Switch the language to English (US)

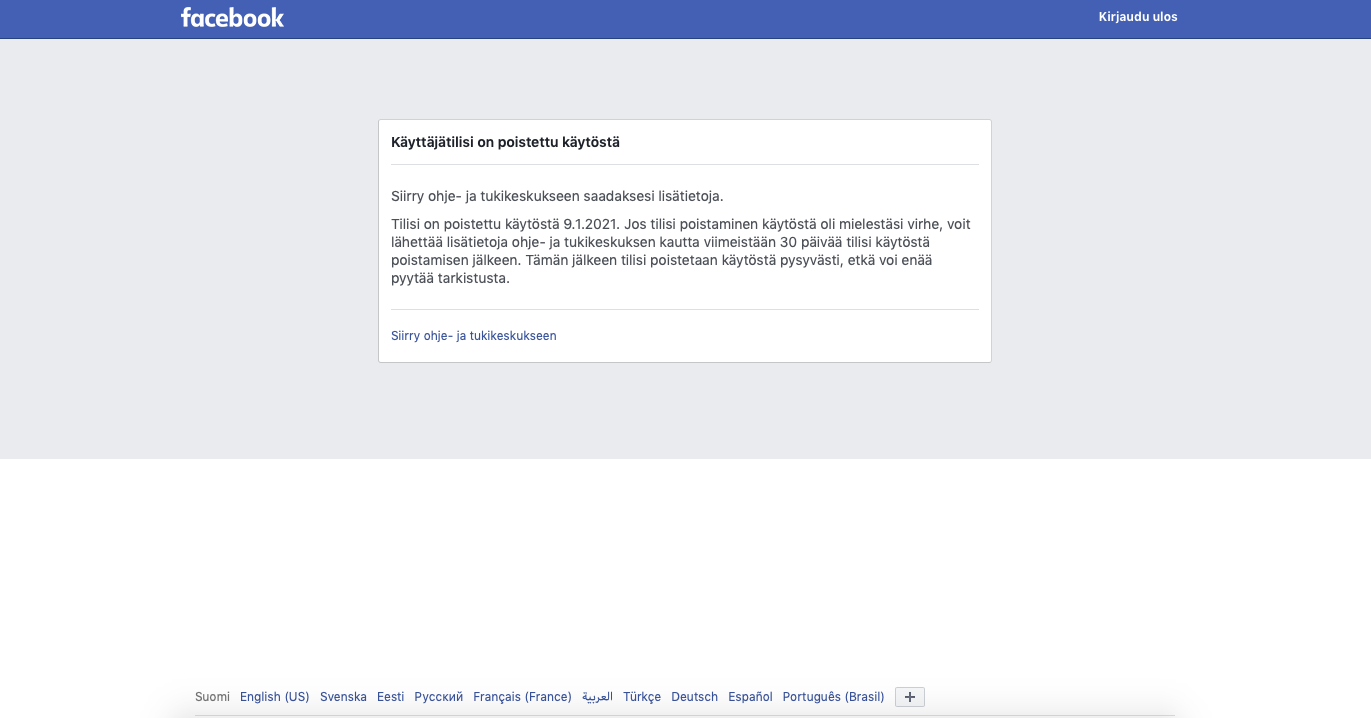tap(274, 697)
